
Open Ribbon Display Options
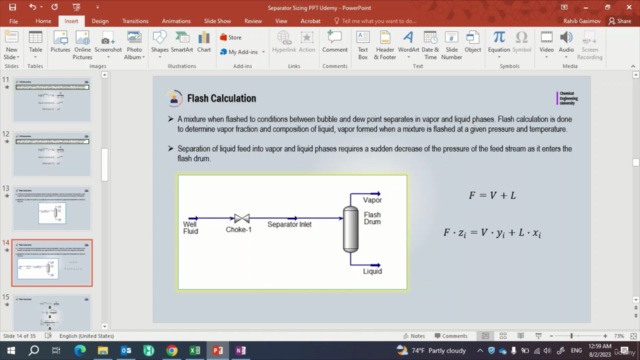(x=564, y=7)
